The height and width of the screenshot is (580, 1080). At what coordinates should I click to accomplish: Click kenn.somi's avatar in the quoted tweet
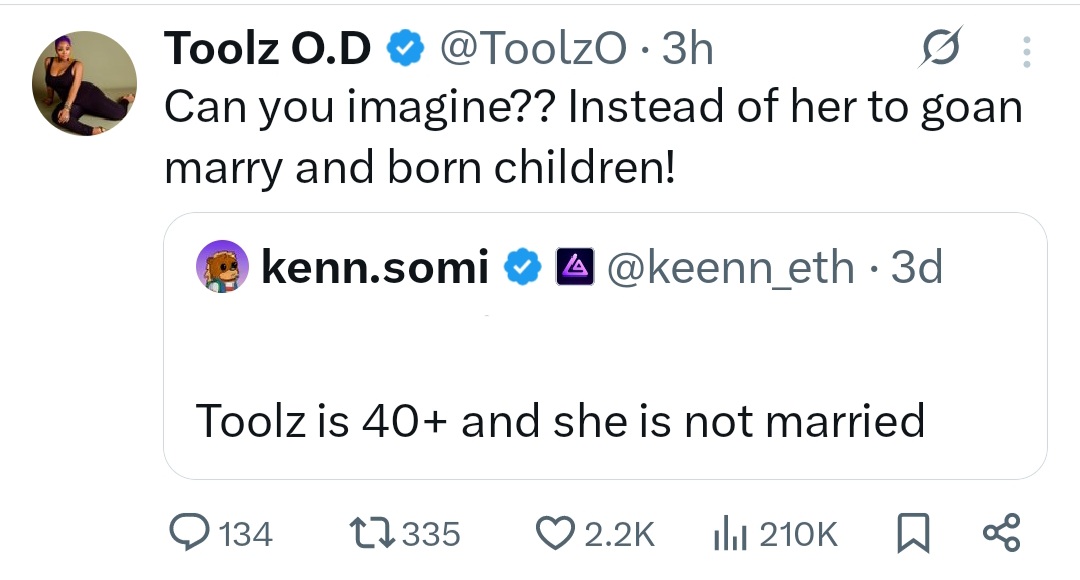click(x=222, y=266)
